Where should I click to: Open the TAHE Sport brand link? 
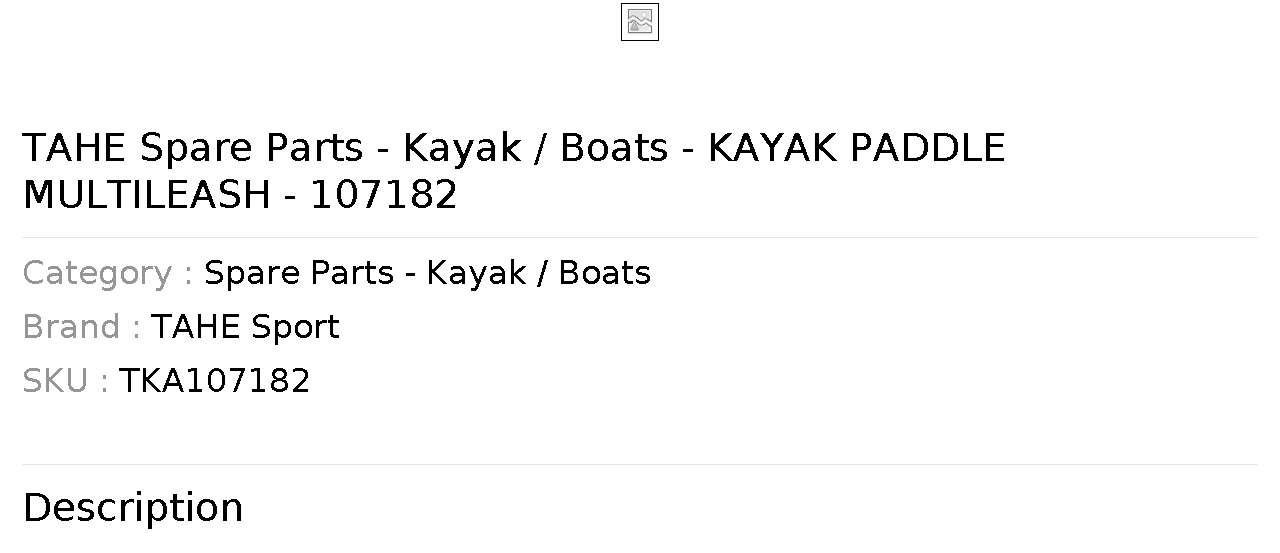[x=245, y=327]
